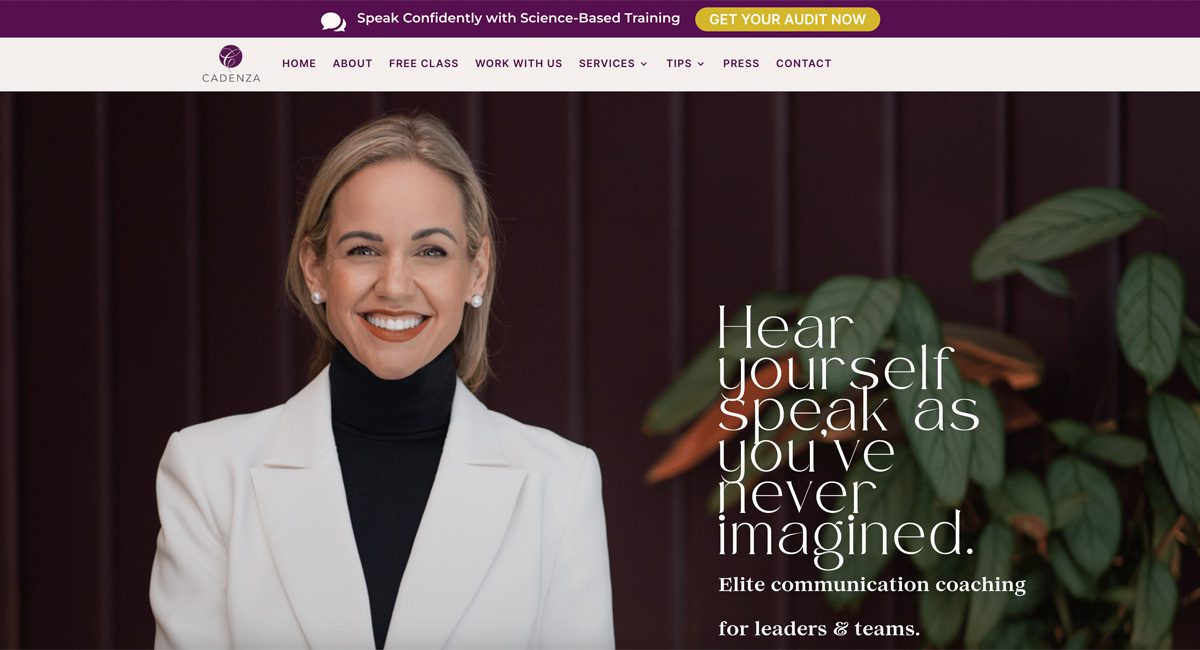
Task: Open the SERVICES menu item
Action: [607, 63]
